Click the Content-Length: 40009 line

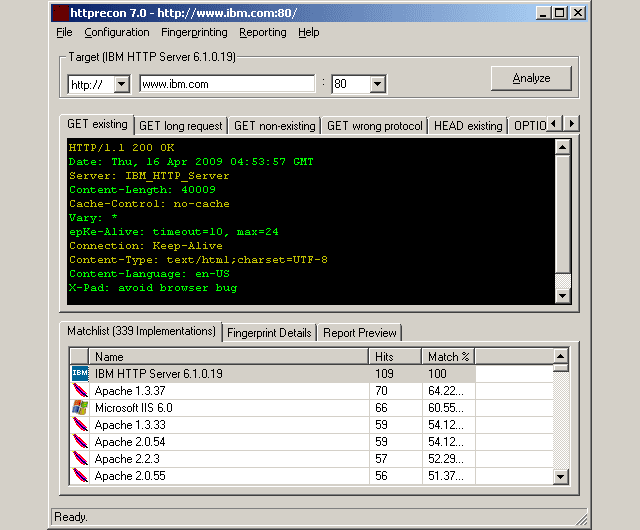142,189
